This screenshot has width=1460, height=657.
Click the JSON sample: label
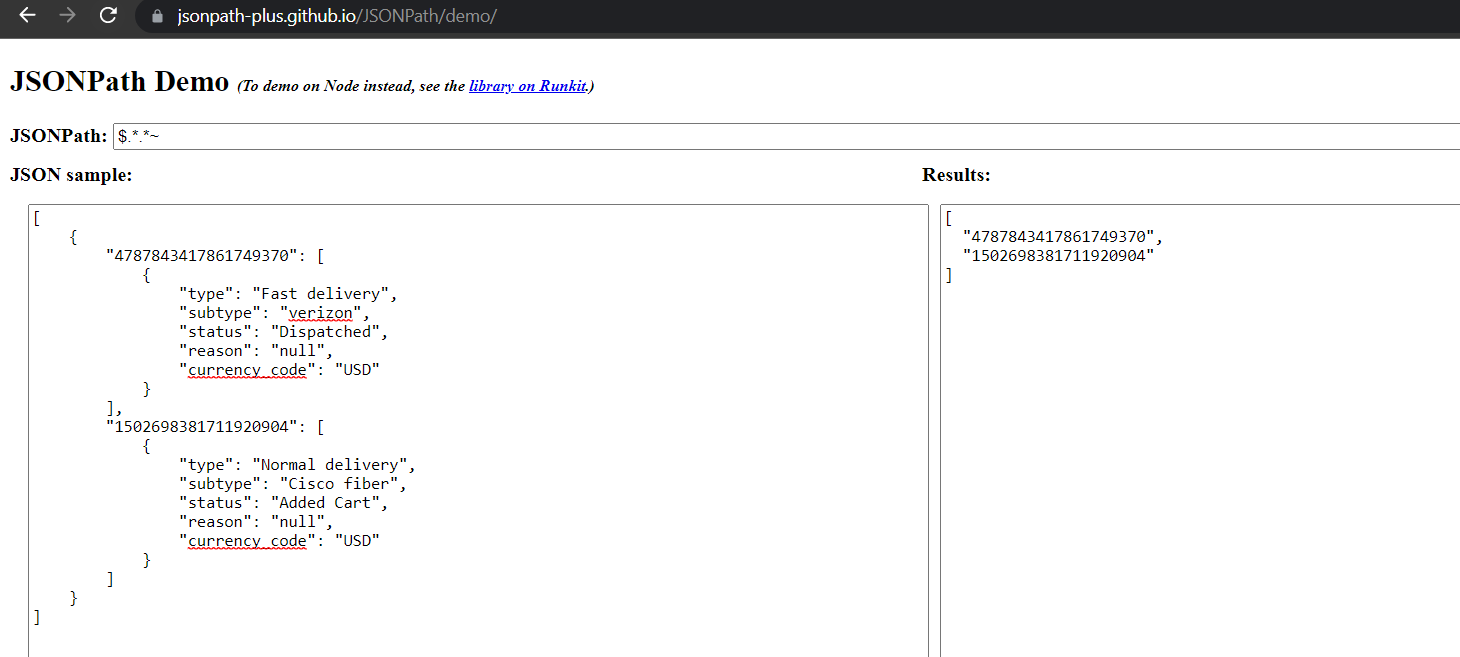71,175
